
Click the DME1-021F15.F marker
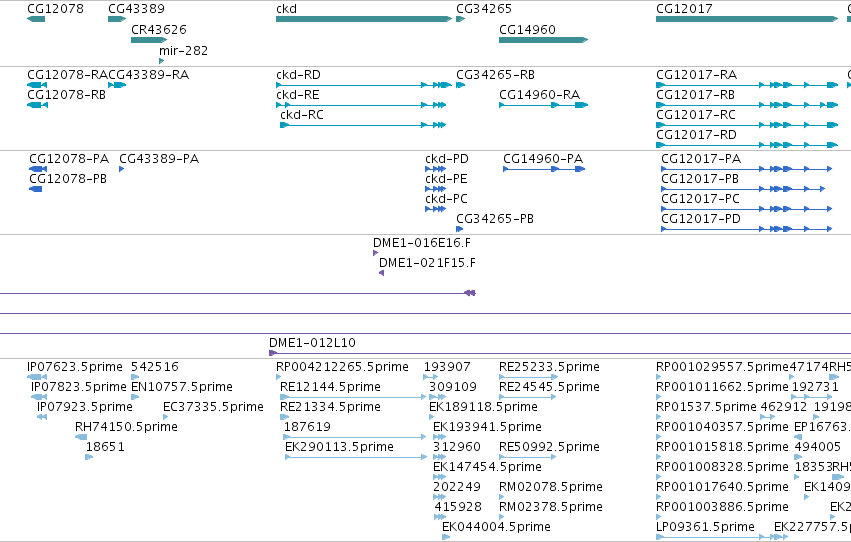[382, 273]
